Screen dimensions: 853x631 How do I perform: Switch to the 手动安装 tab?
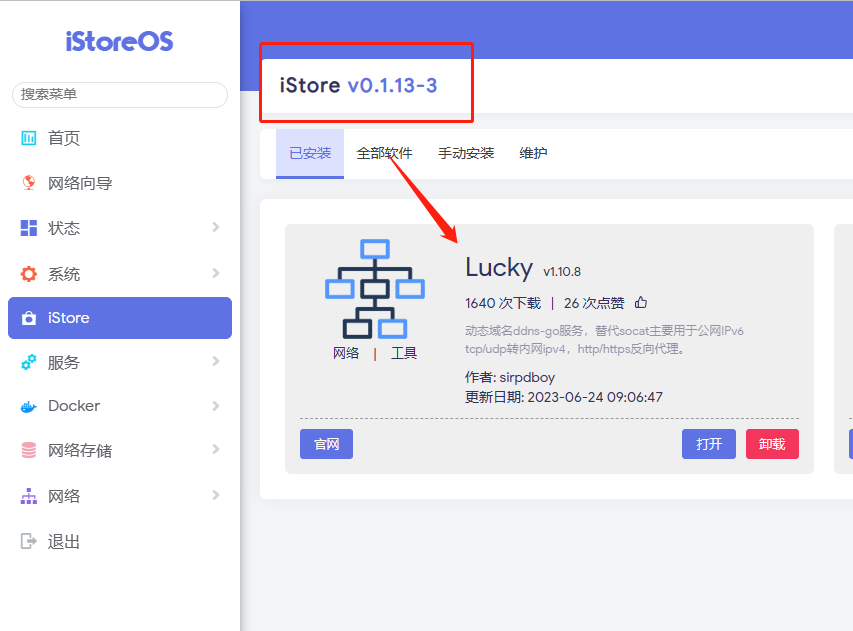tap(466, 153)
